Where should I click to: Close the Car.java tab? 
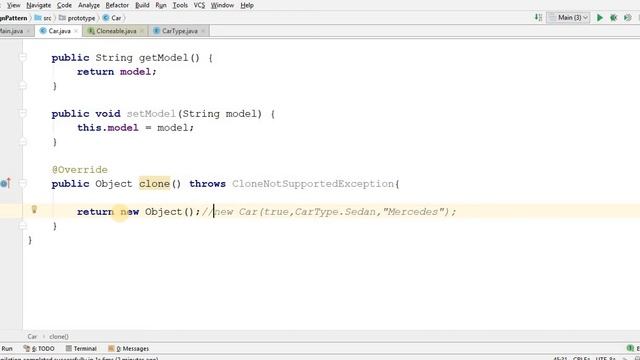tap(76, 31)
